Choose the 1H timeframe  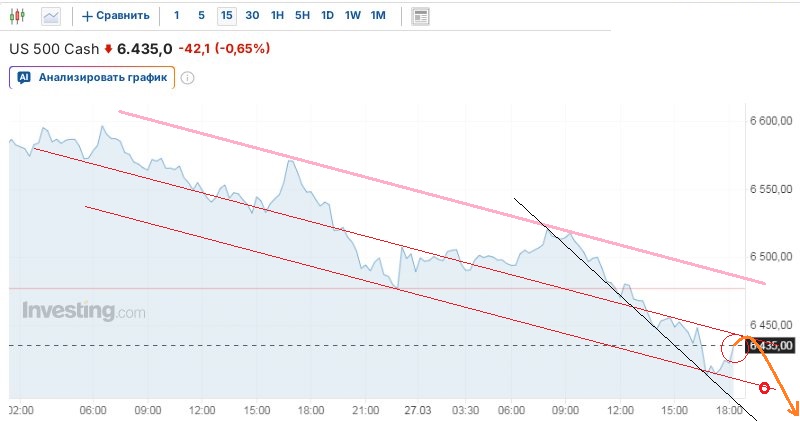pos(277,16)
